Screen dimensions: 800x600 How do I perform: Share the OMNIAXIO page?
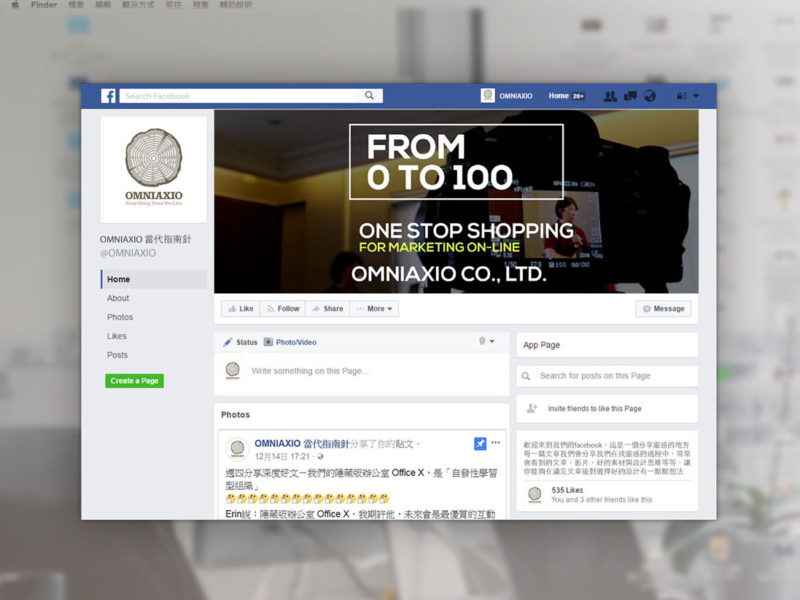(x=328, y=309)
